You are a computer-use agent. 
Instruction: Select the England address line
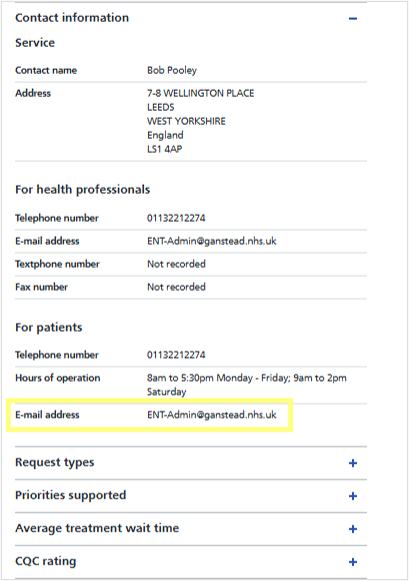point(165,135)
